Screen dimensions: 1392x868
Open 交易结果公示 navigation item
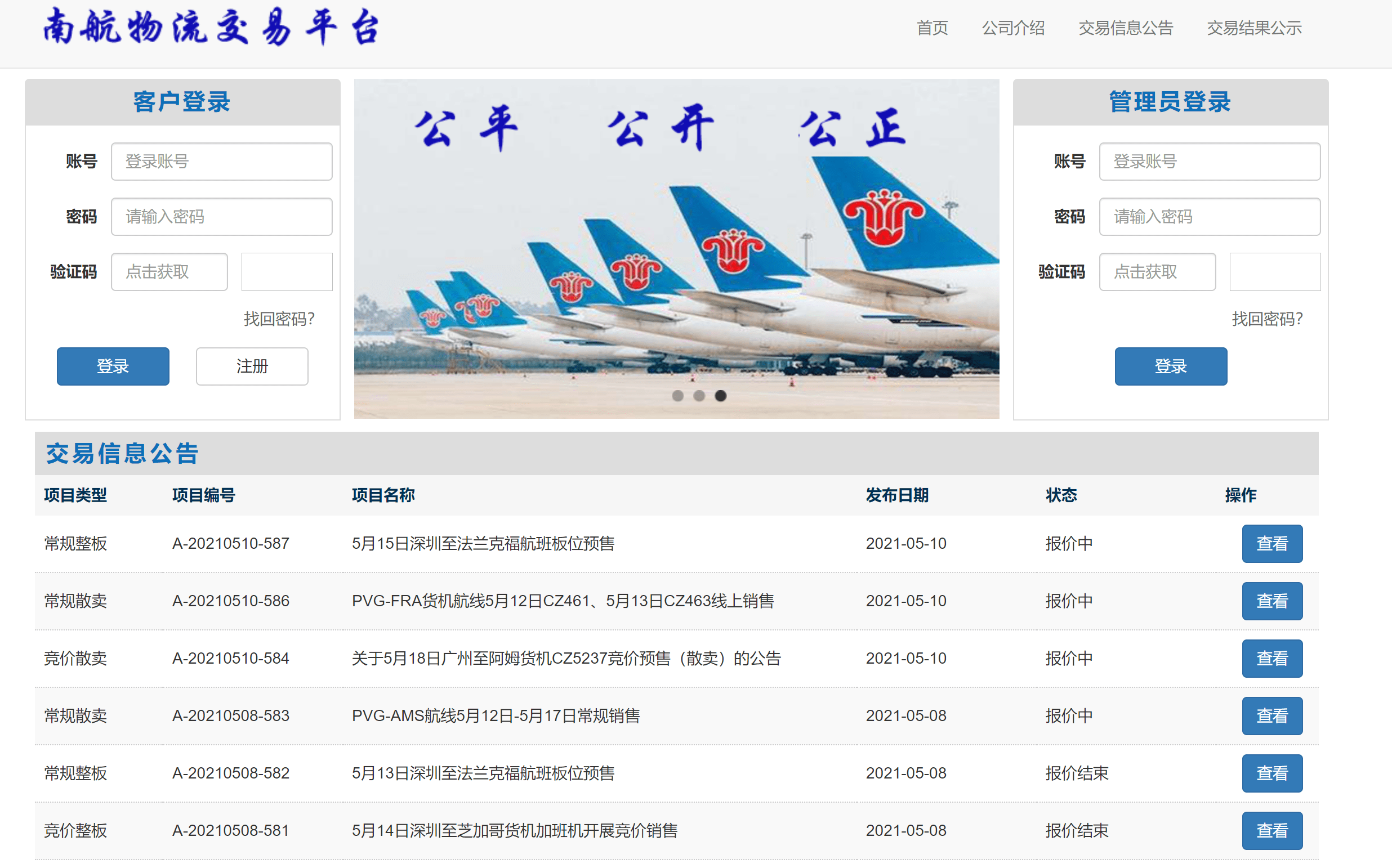(1254, 28)
